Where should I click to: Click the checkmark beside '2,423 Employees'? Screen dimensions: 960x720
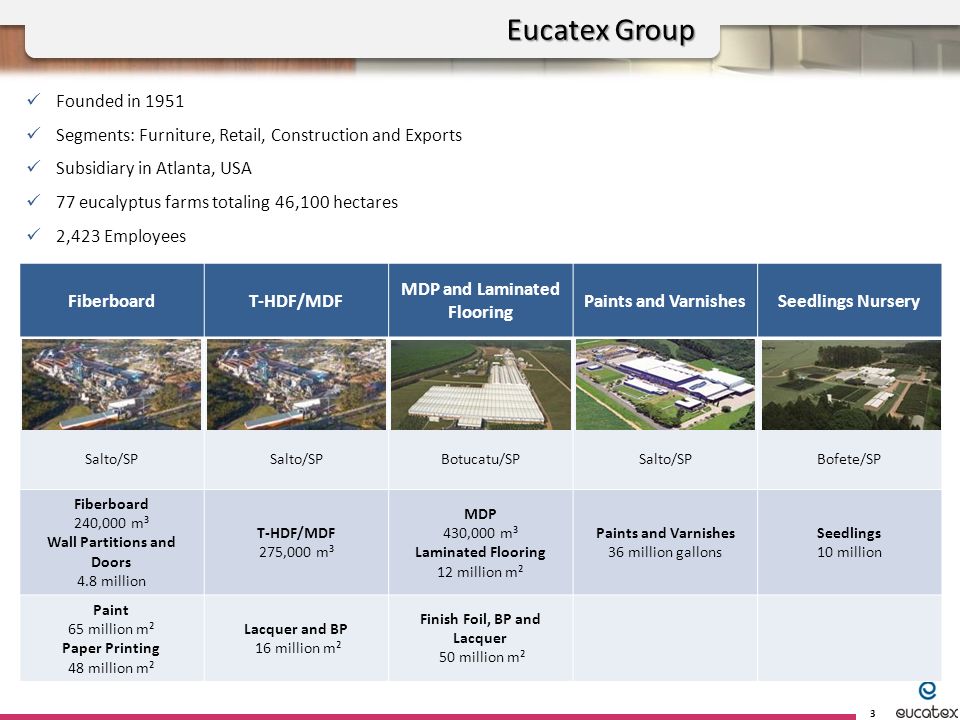click(x=34, y=233)
